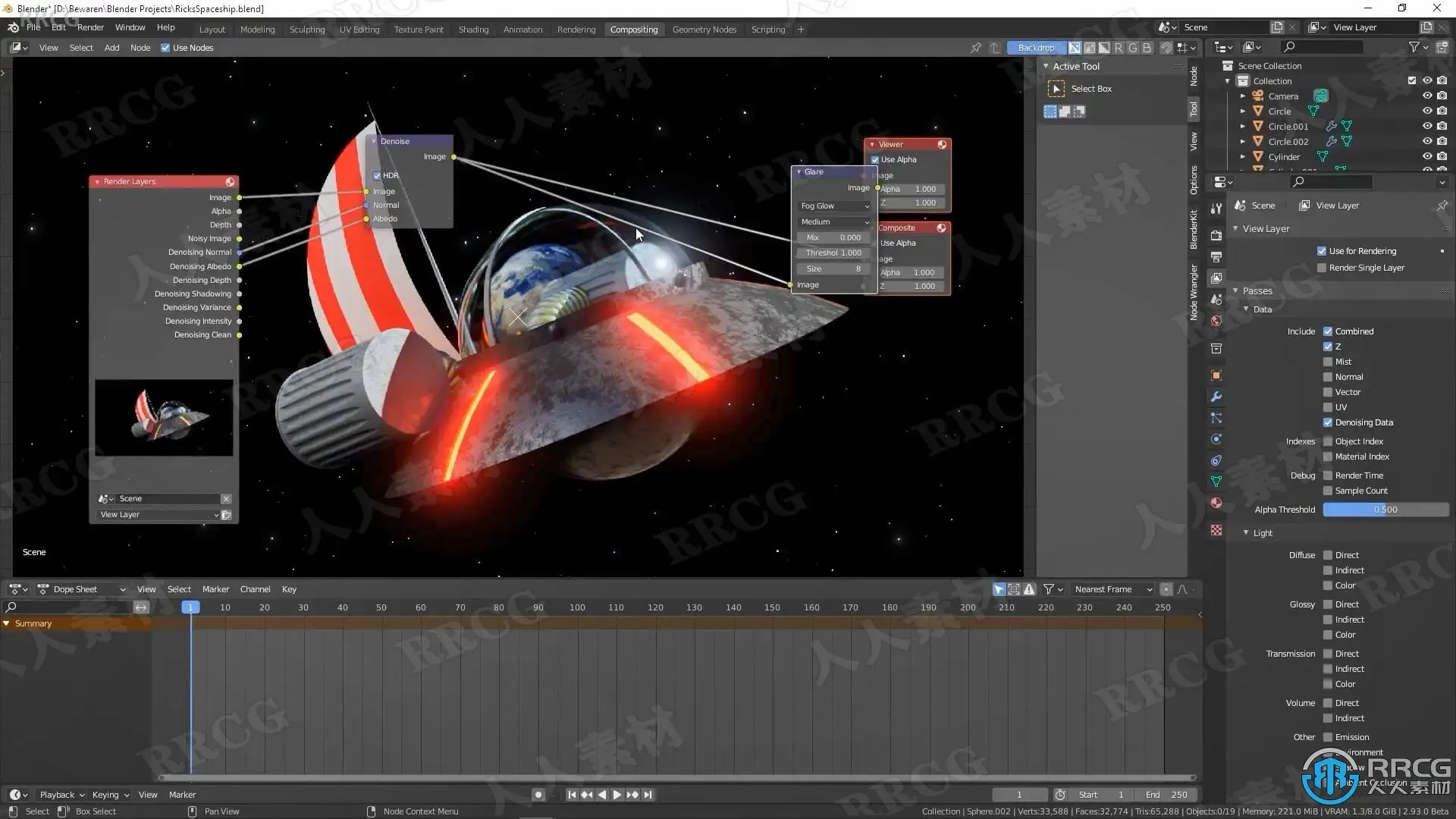Enable the Mist render pass checkbox
Viewport: 1456px width, 819px height.
tap(1328, 362)
